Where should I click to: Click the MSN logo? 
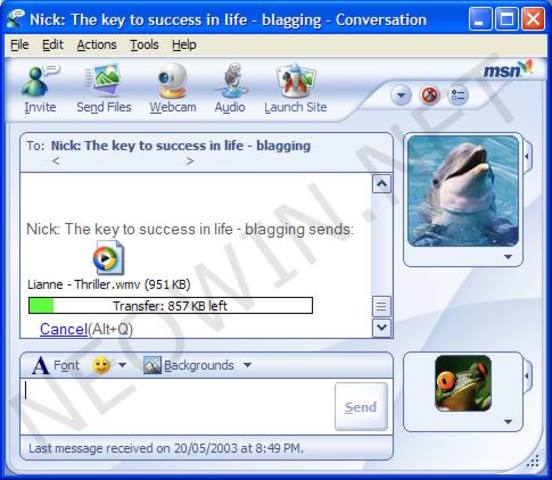click(x=507, y=69)
